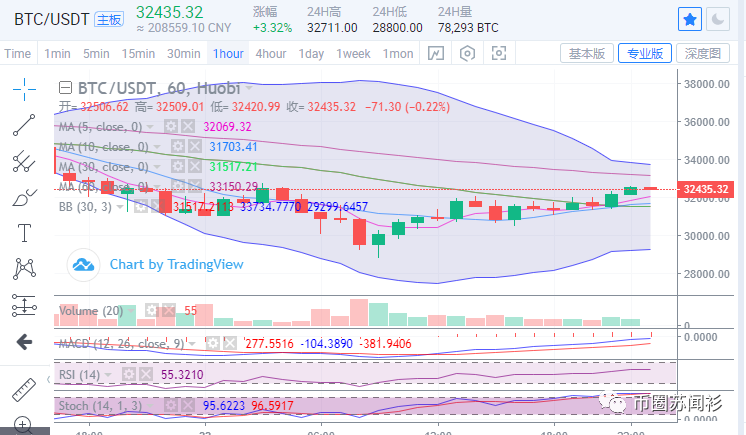
Task: Toggle night mode with the moon button
Action: [719, 18]
